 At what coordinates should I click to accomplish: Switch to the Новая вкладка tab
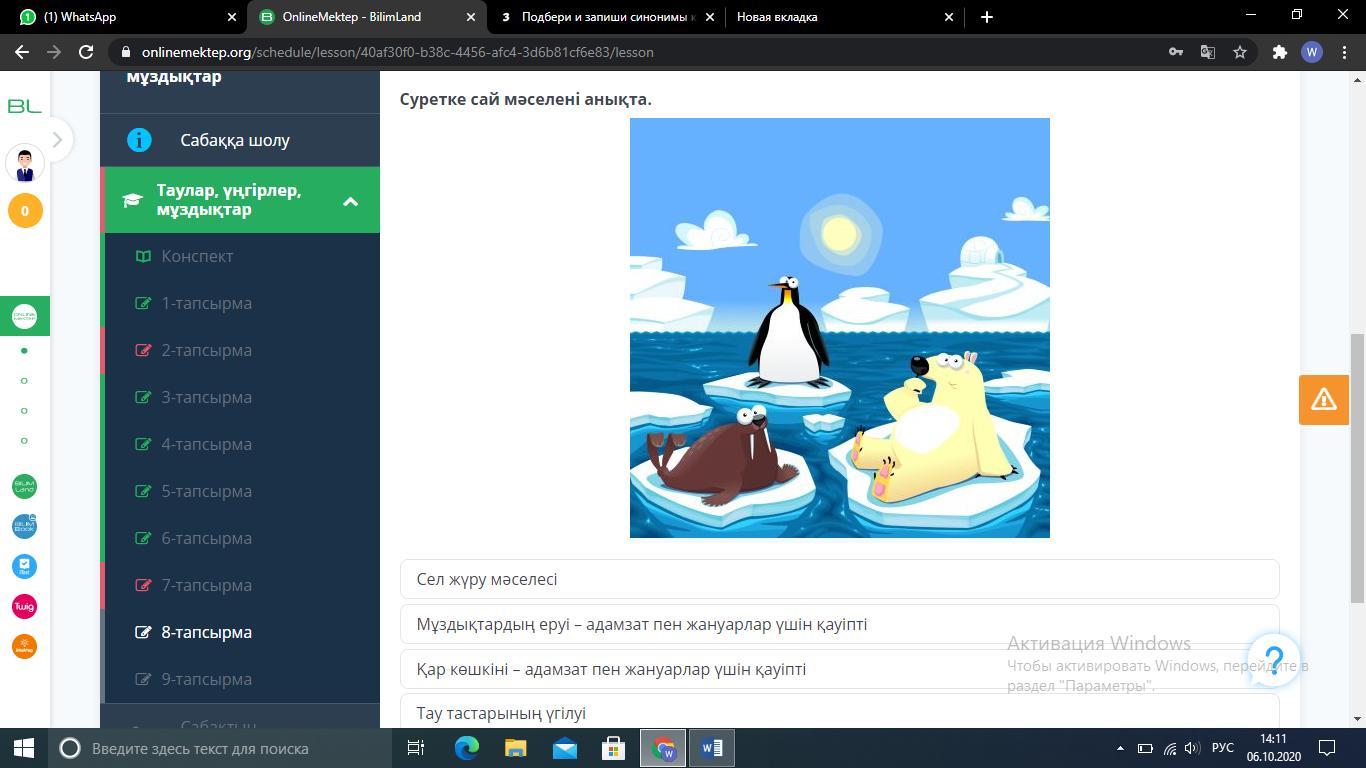click(x=845, y=17)
